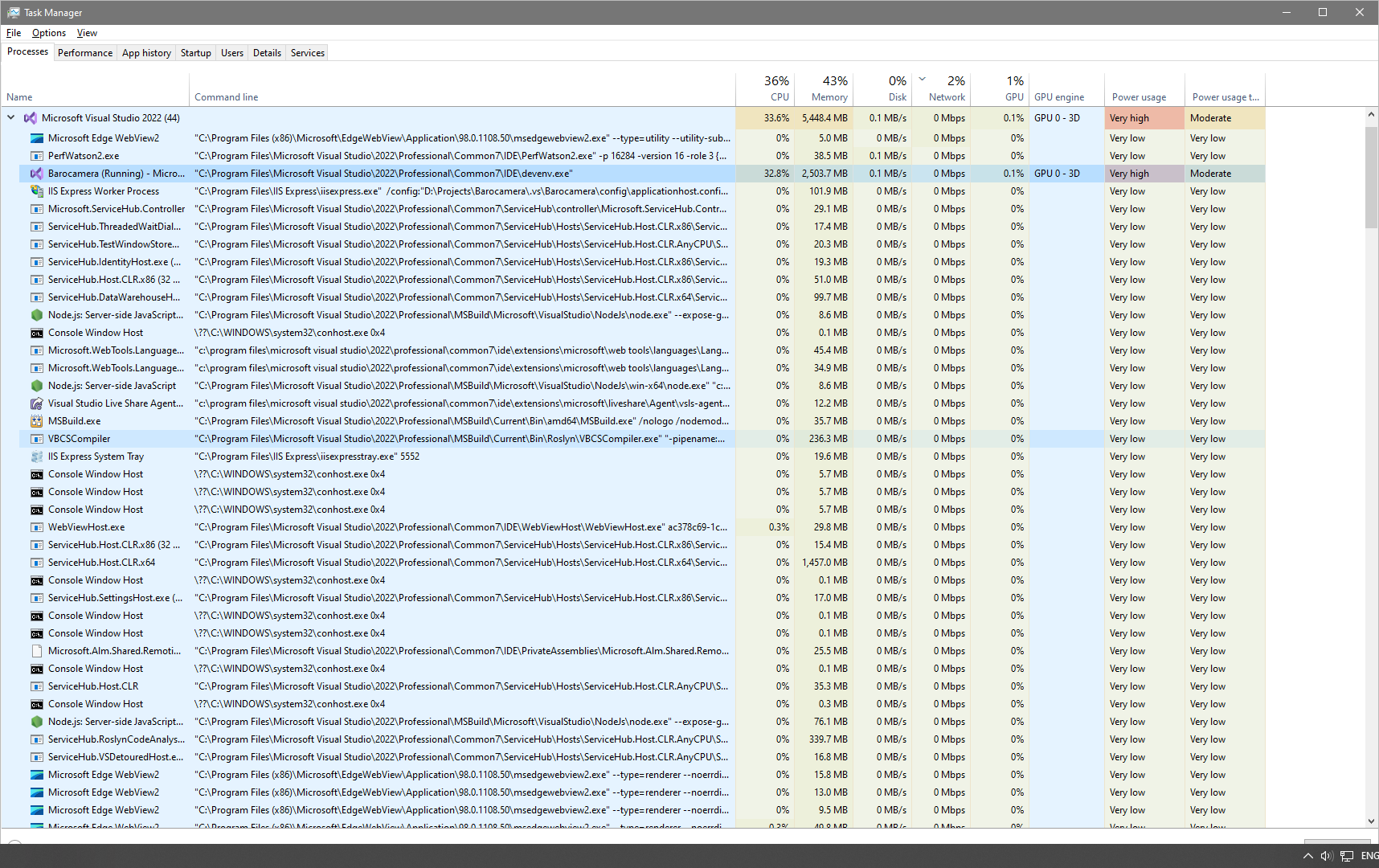This screenshot has width=1379, height=868.
Task: Collapse the Microsoft Visual Studio 2022 group
Action: coord(10,117)
